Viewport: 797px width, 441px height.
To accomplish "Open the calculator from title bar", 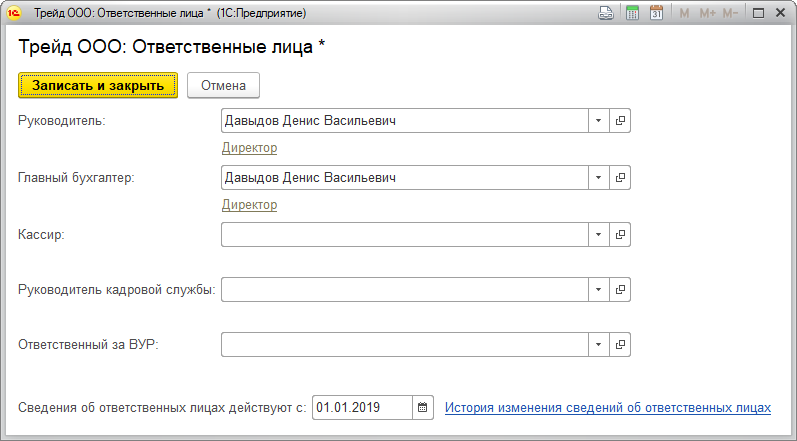I will click(632, 13).
